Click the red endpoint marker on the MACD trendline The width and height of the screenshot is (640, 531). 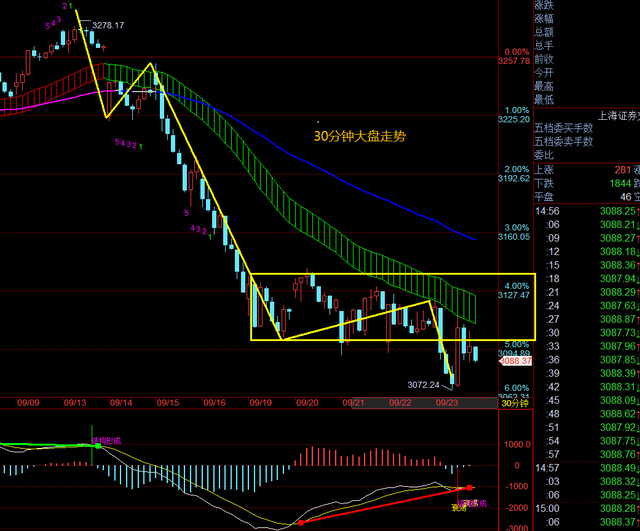pos(469,488)
